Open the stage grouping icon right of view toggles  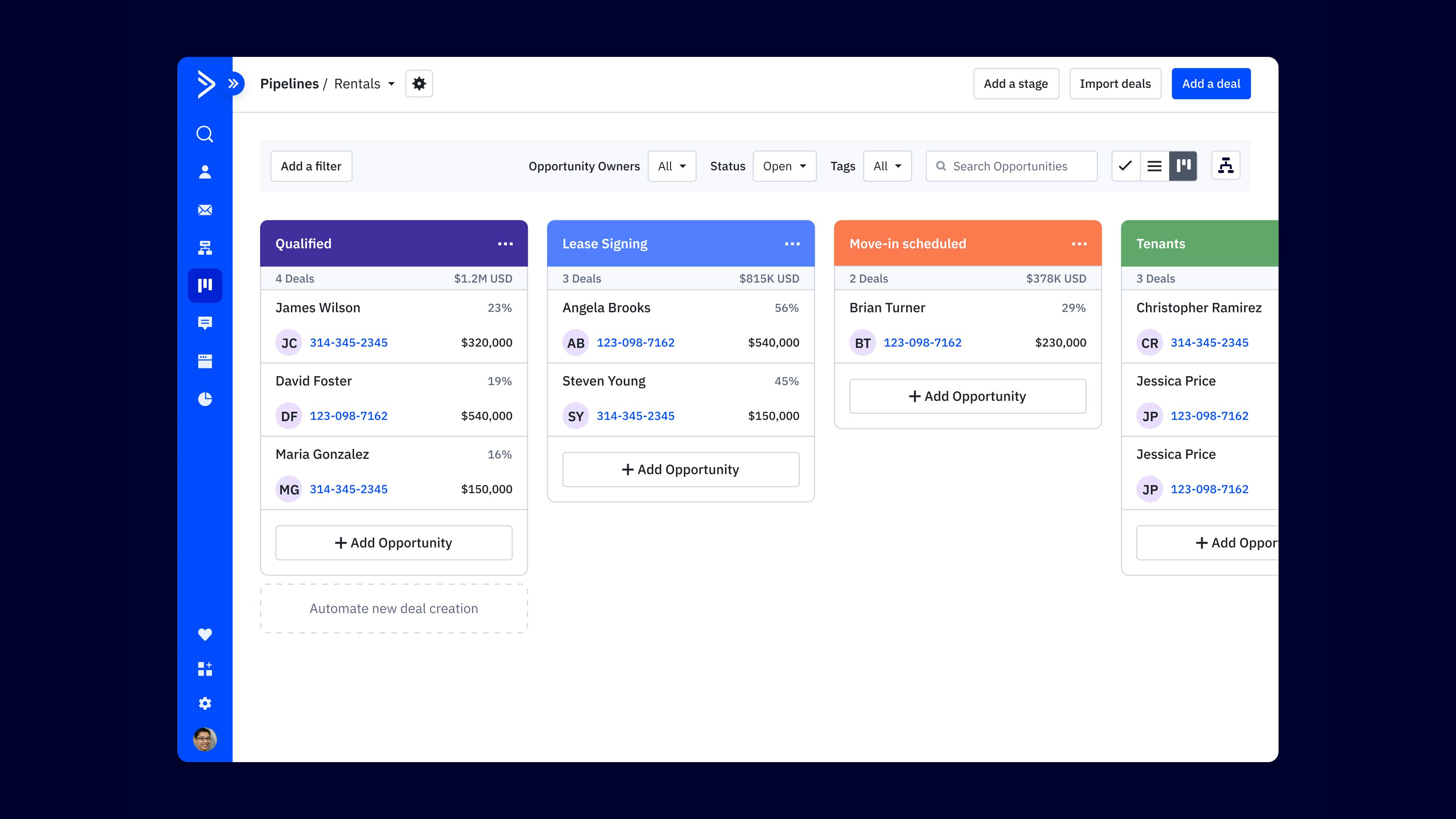click(1225, 166)
